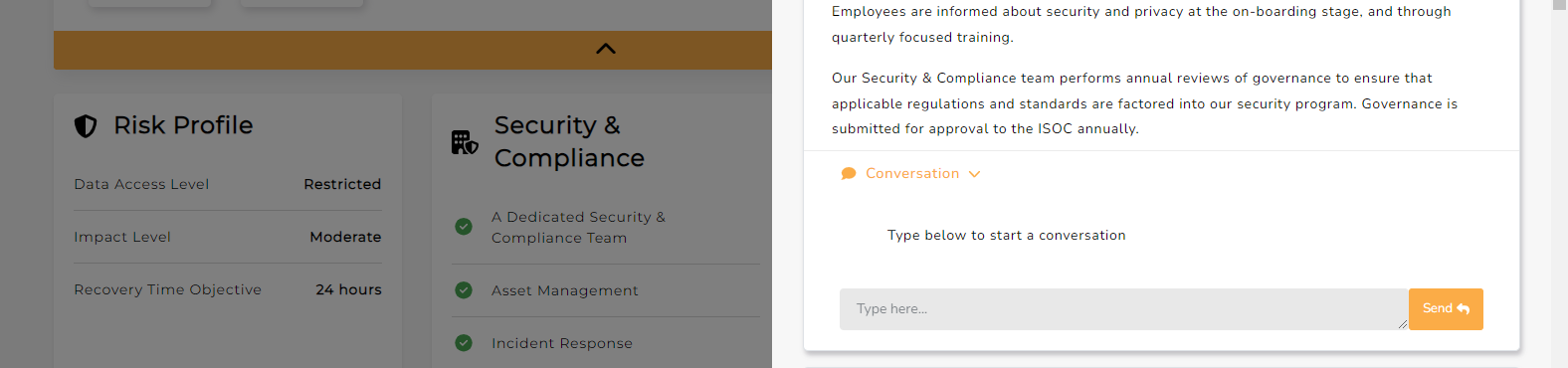This screenshot has width=1568, height=368.
Task: Click the green check beside Dedicated Security Team
Action: (464, 227)
